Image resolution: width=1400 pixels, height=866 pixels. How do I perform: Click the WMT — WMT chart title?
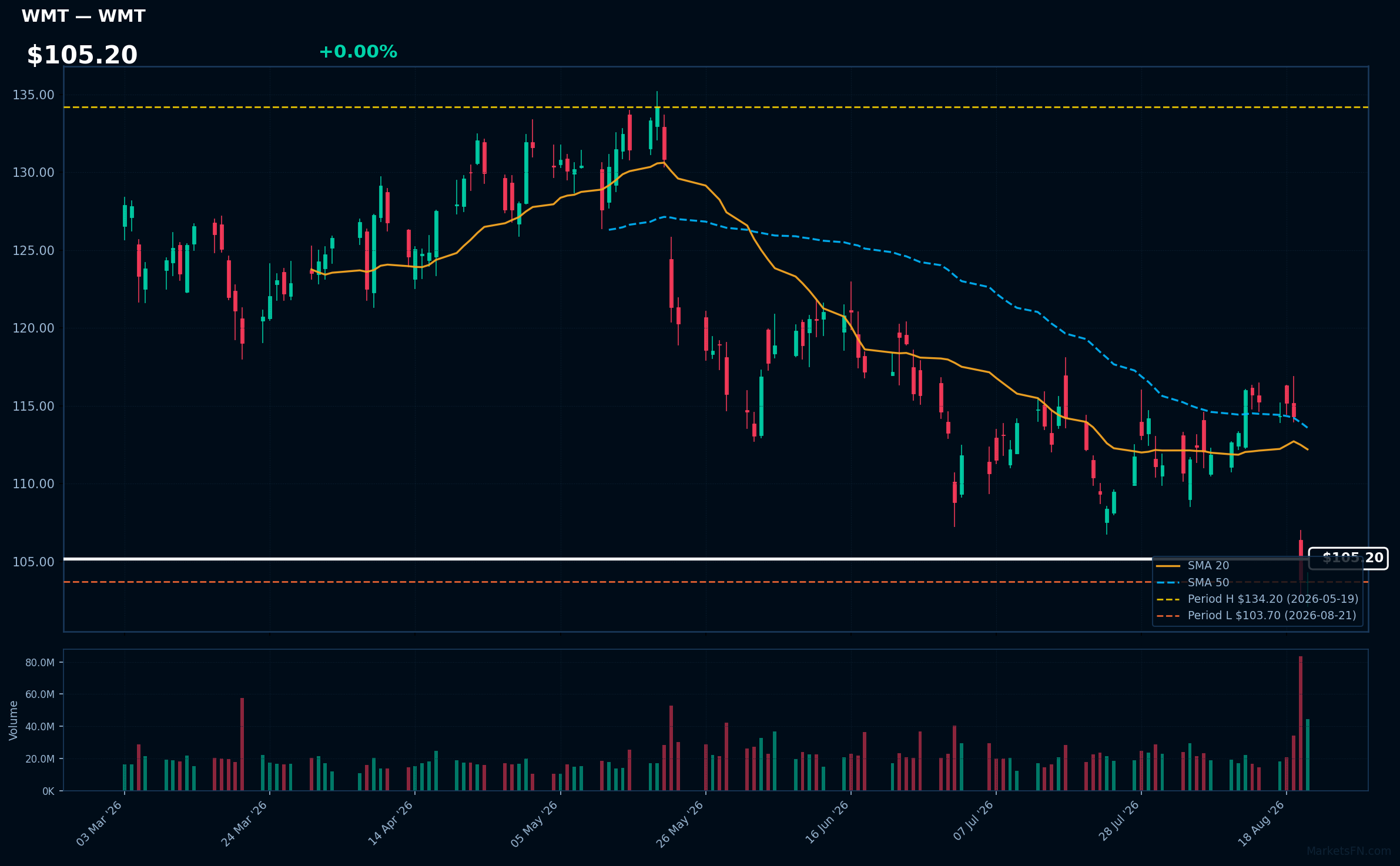tap(83, 16)
